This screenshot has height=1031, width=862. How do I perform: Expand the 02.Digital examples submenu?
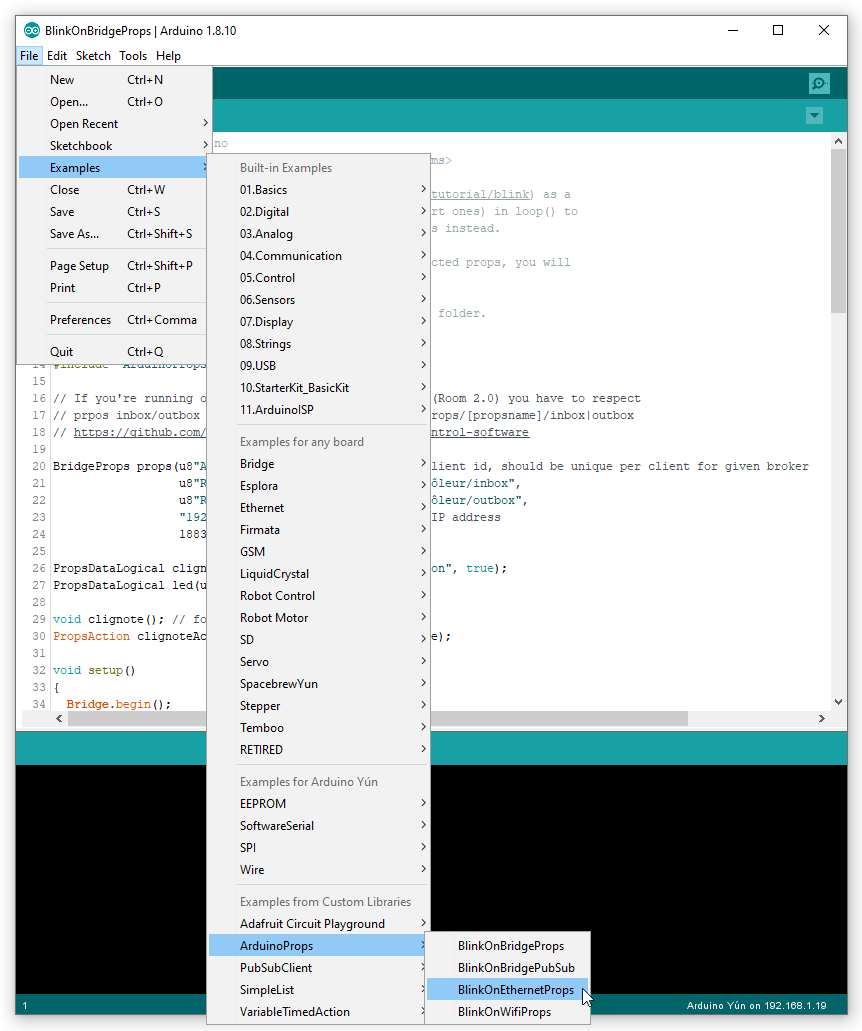click(x=319, y=212)
